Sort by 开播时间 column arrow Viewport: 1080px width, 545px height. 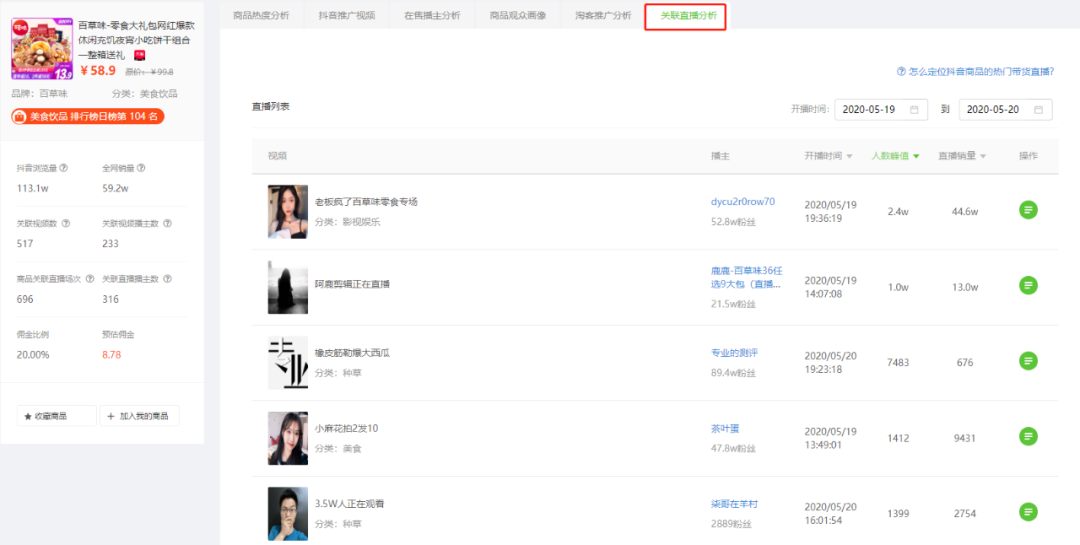coord(849,156)
